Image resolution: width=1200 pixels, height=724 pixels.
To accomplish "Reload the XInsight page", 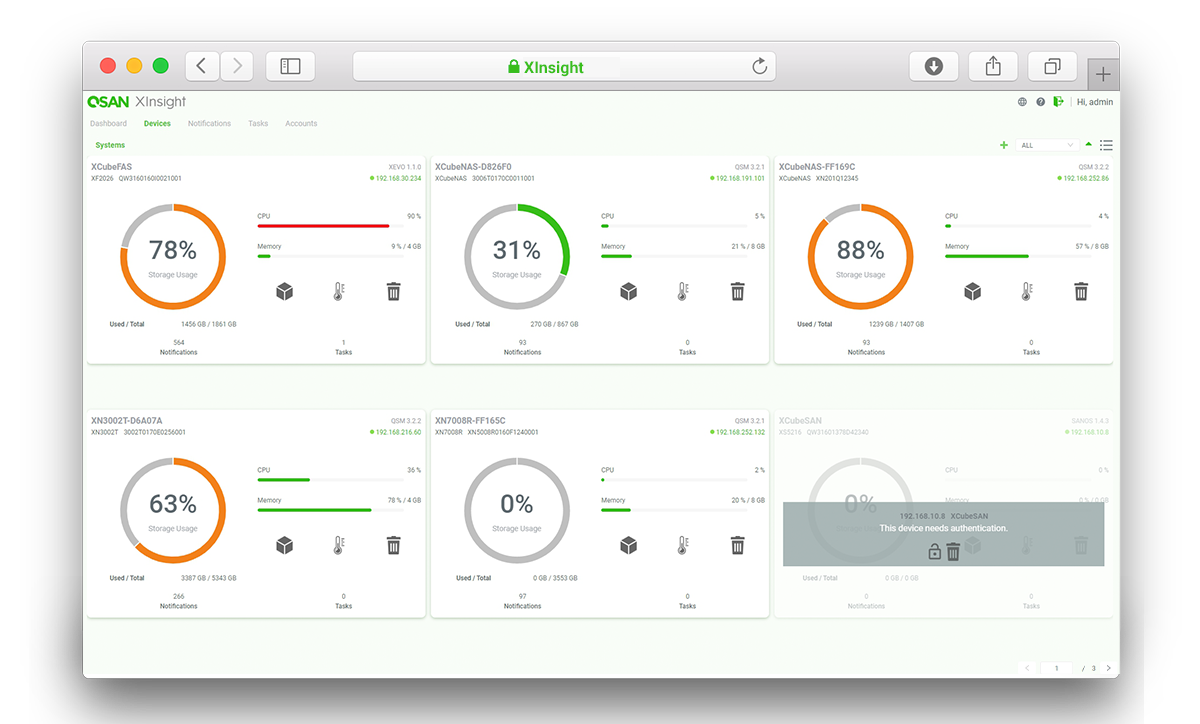I will [760, 66].
